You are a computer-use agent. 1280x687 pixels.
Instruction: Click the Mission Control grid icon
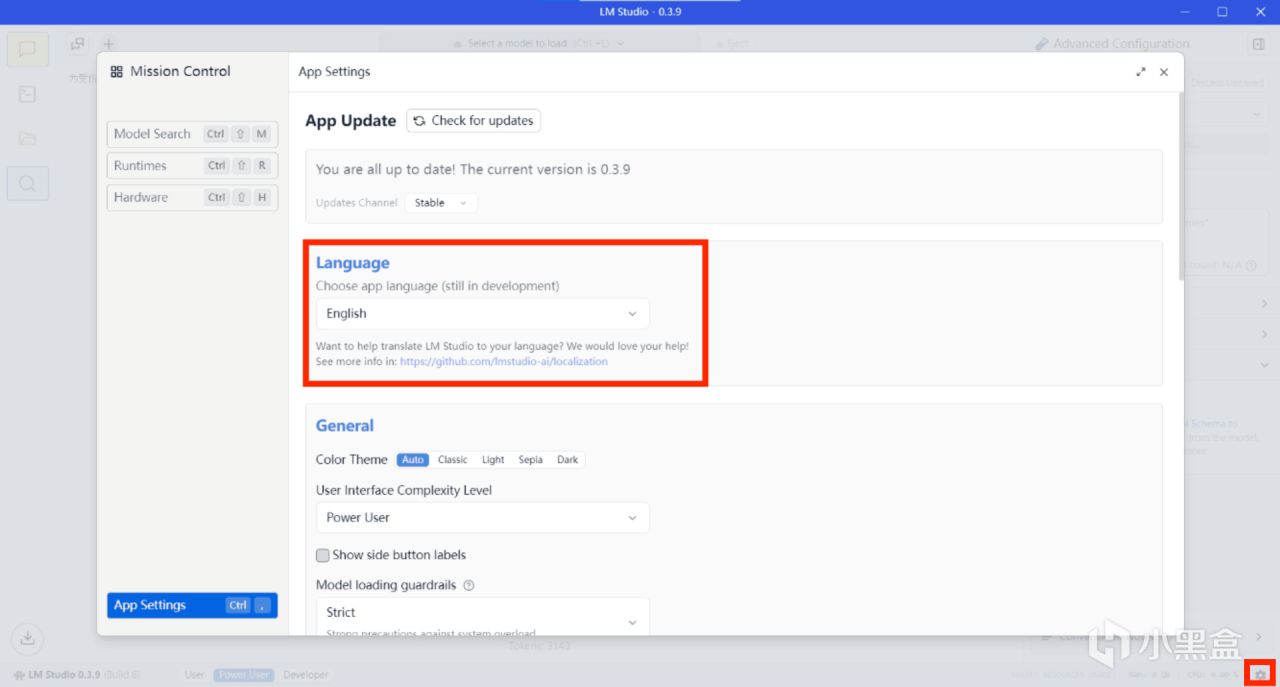(x=117, y=72)
